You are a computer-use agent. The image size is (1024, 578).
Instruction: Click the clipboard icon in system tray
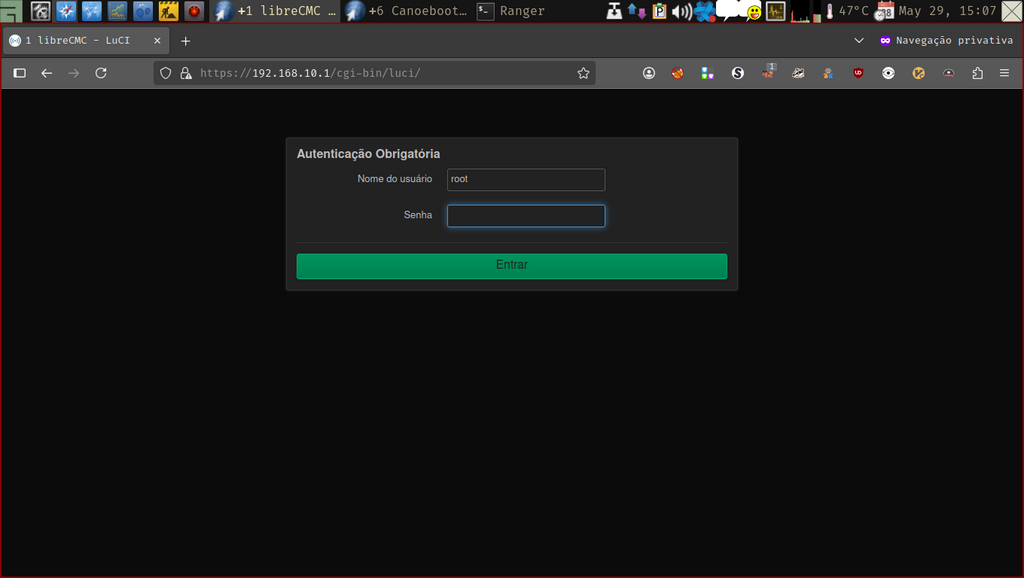point(658,11)
